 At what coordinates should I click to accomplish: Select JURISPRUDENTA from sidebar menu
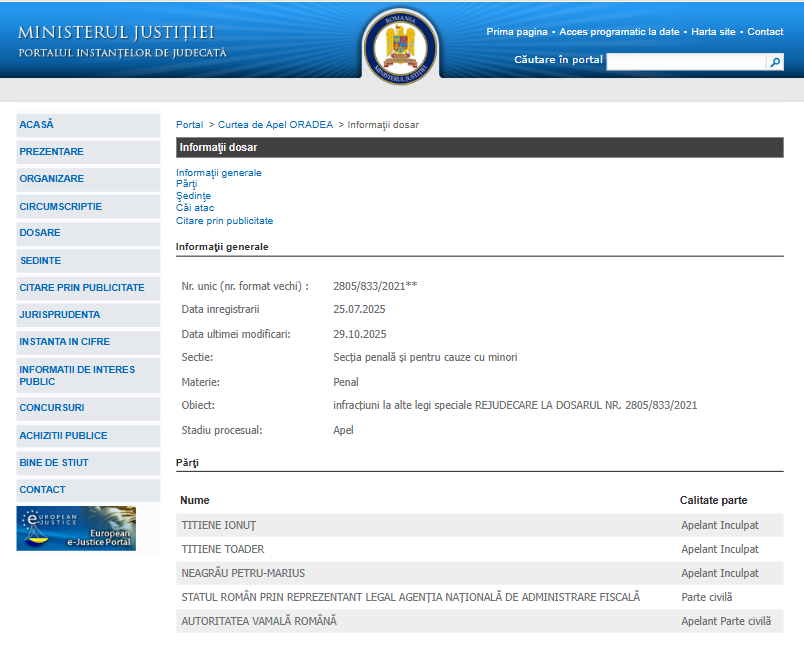pyautogui.click(x=60, y=315)
